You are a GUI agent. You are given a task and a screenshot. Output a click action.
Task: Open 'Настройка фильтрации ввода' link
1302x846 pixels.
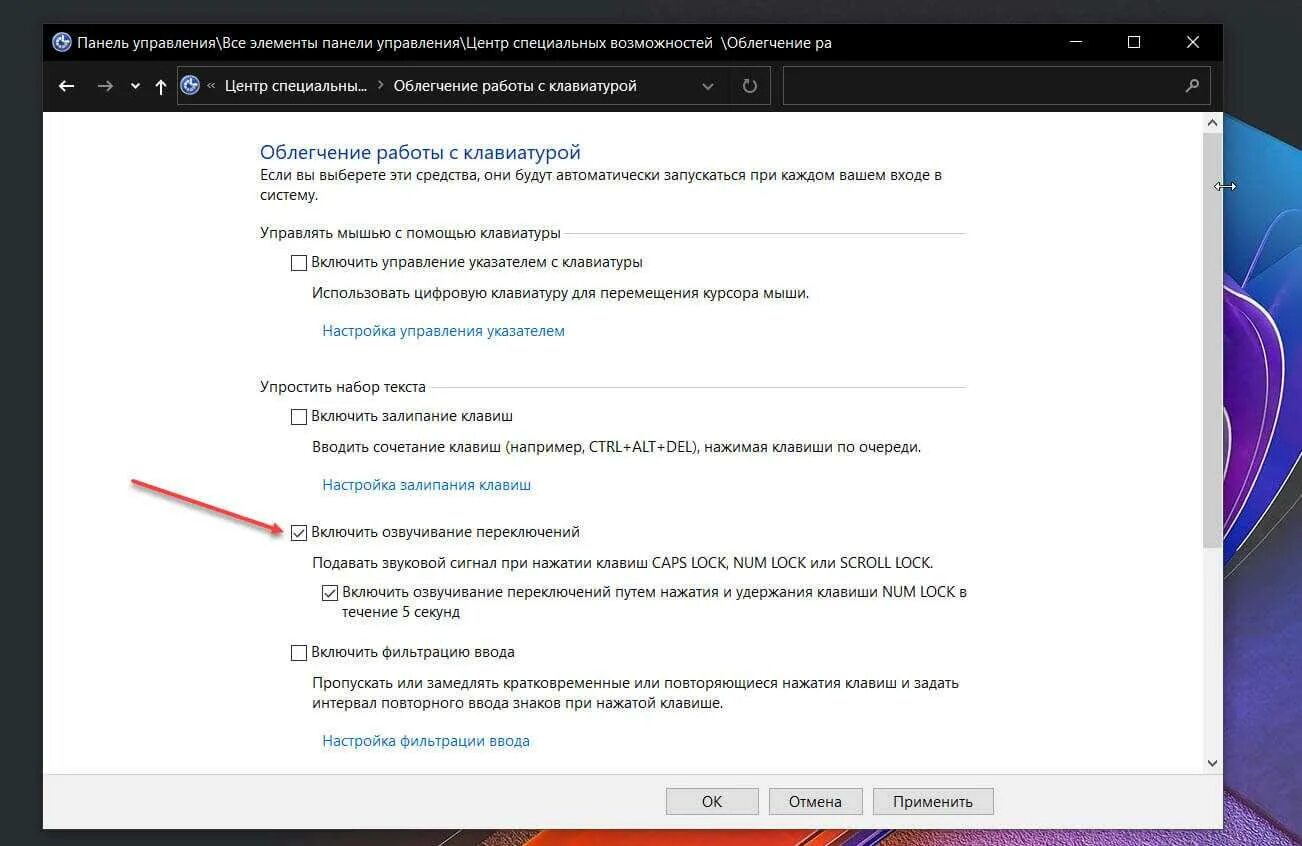[x=426, y=742]
